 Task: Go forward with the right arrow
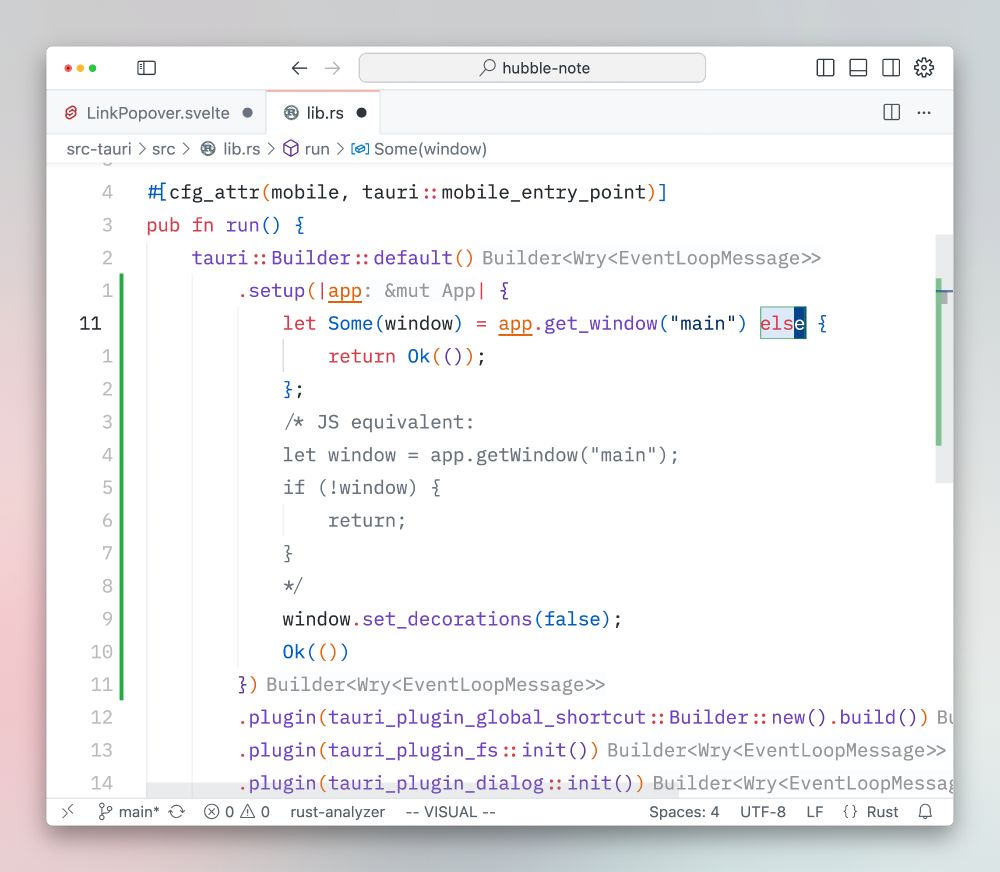(332, 68)
